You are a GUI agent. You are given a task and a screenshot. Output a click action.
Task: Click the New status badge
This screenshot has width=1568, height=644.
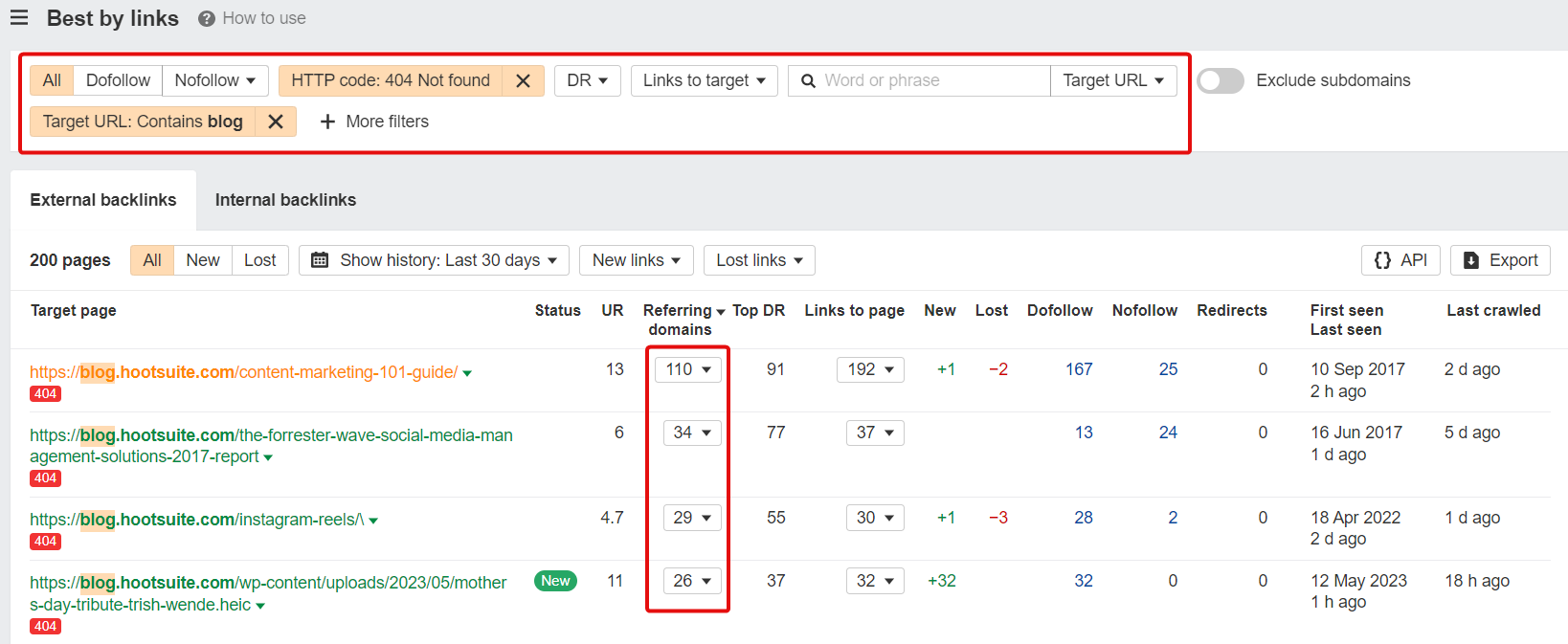click(555, 581)
